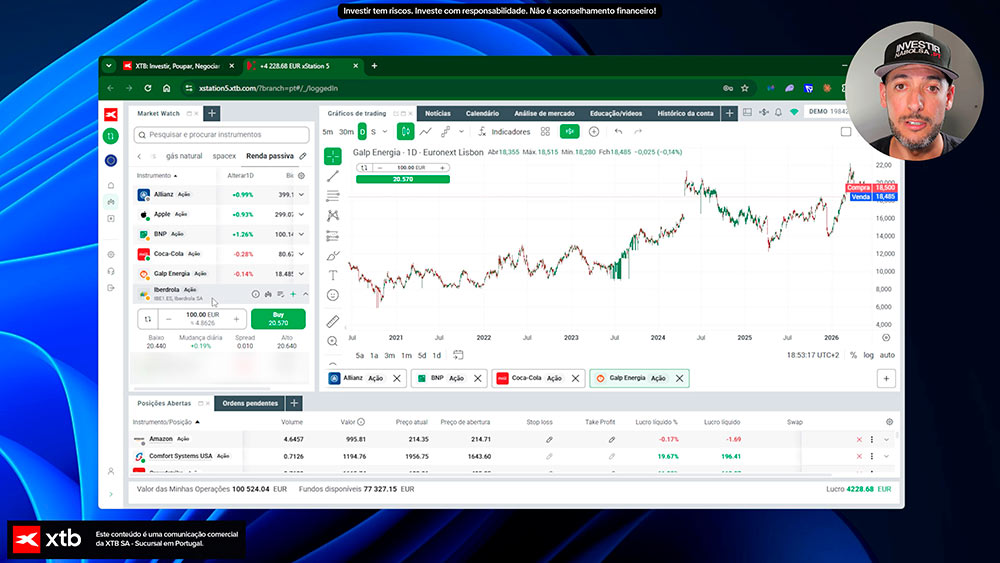Switch to line chart type

click(425, 131)
